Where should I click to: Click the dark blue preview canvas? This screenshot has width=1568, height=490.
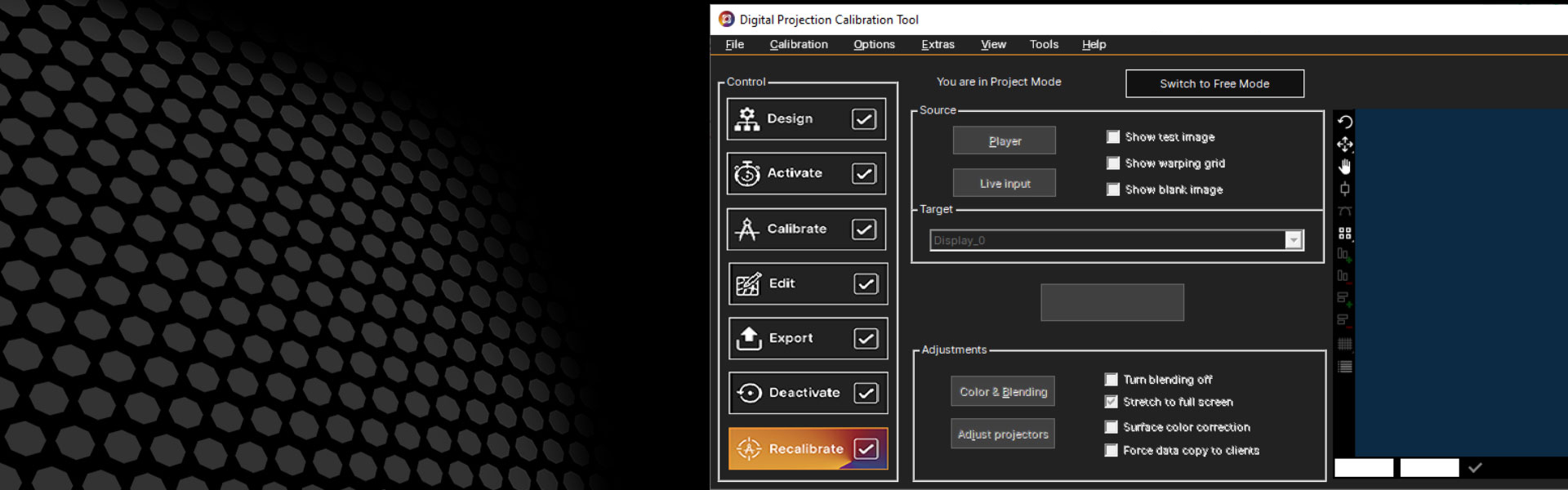point(1461,283)
